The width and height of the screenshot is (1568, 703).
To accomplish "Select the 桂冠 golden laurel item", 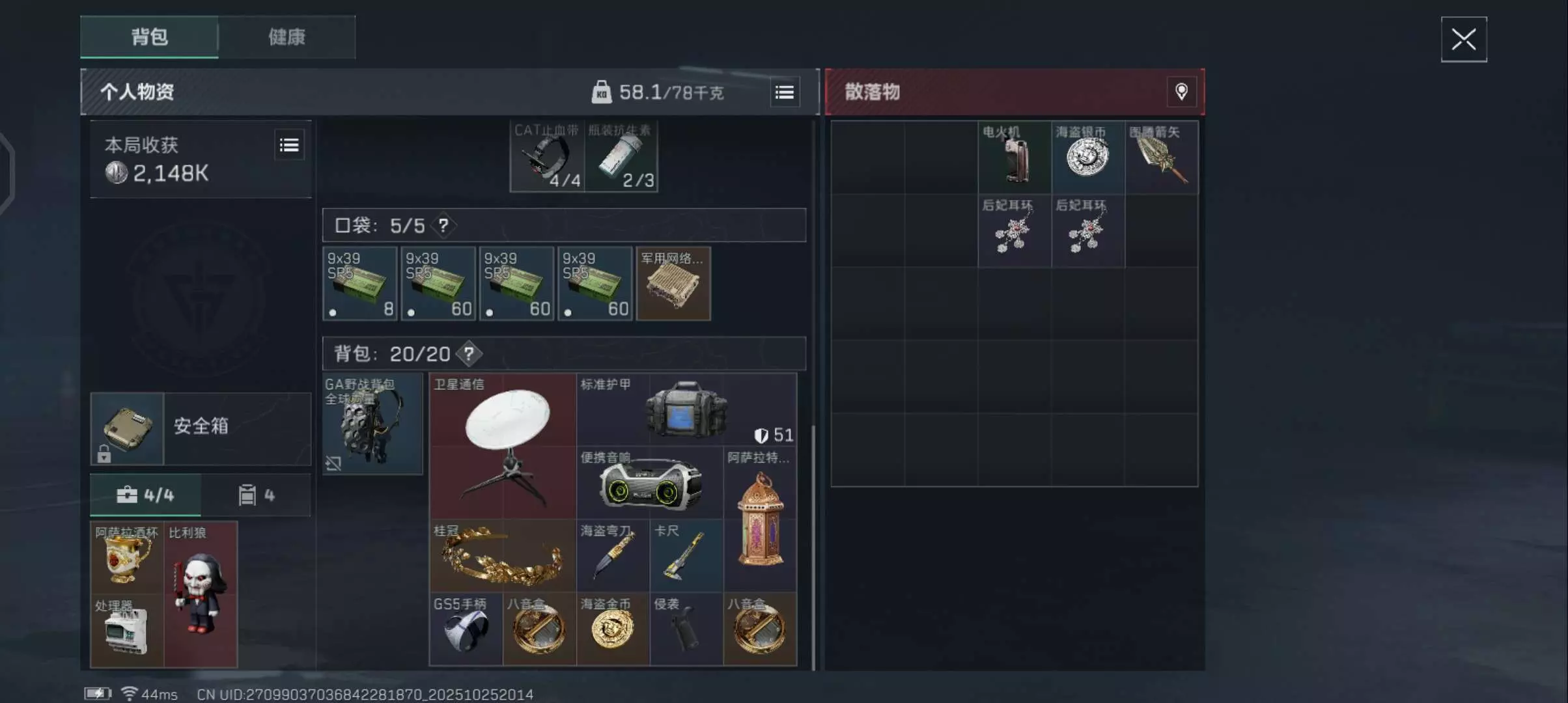I will point(503,555).
